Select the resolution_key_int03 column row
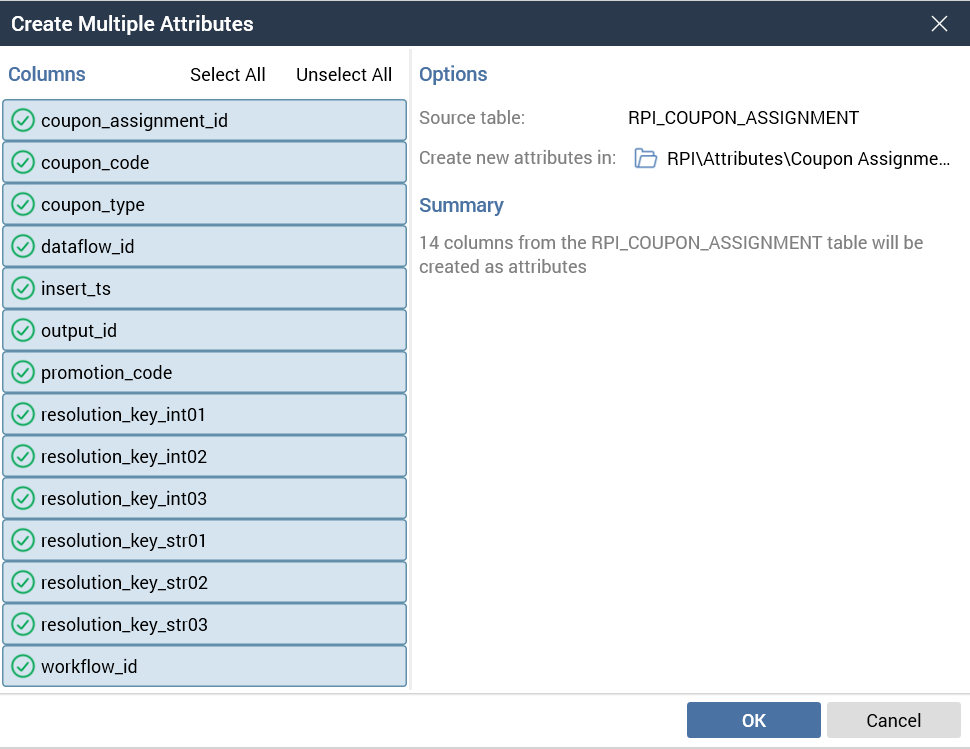Screen dimensions: 970x749 point(204,499)
